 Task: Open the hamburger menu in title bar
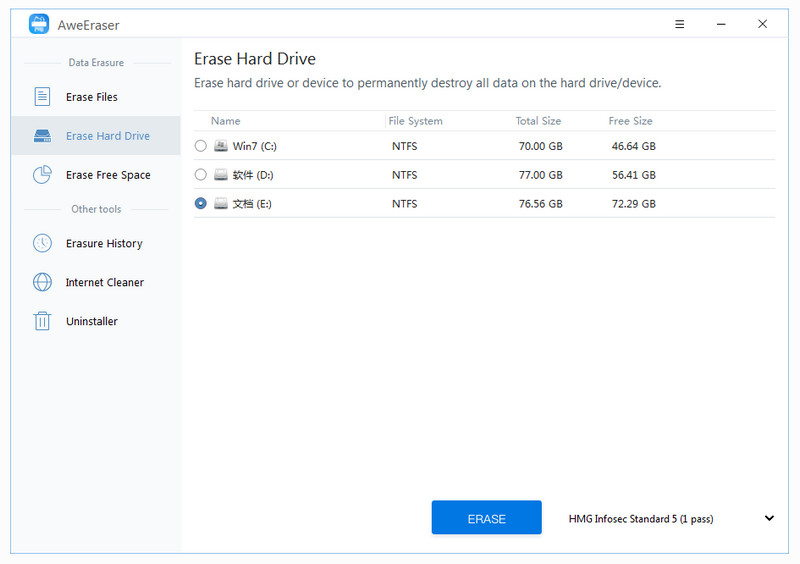680,24
